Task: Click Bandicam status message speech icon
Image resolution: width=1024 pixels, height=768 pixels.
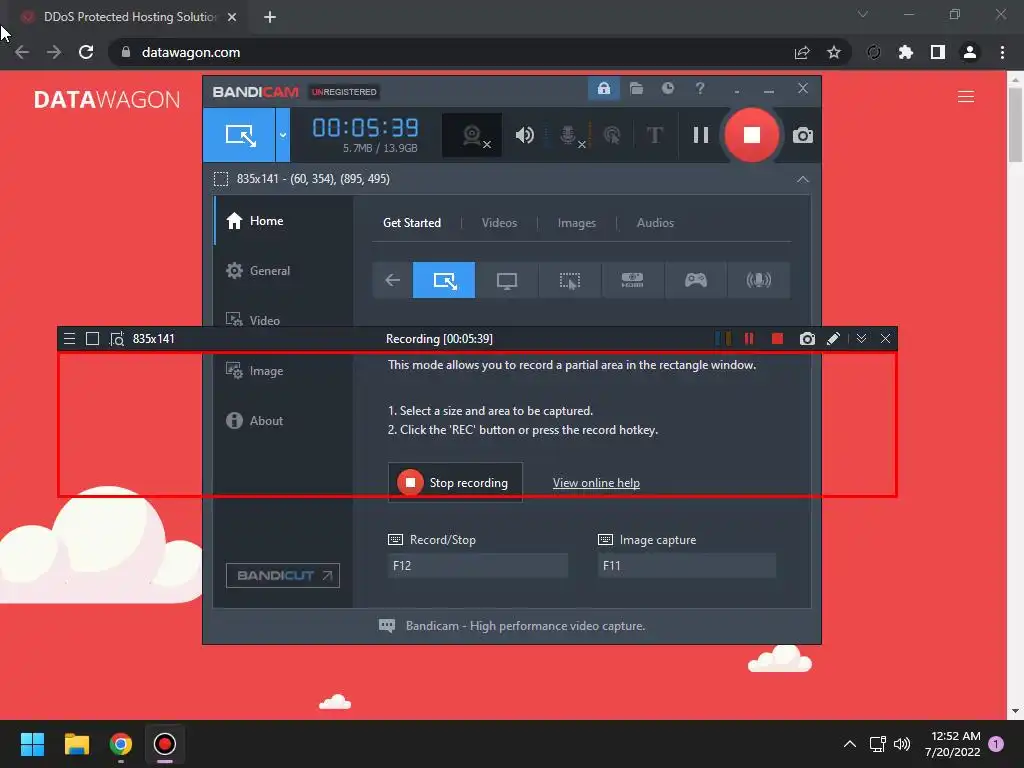Action: pyautogui.click(x=387, y=626)
